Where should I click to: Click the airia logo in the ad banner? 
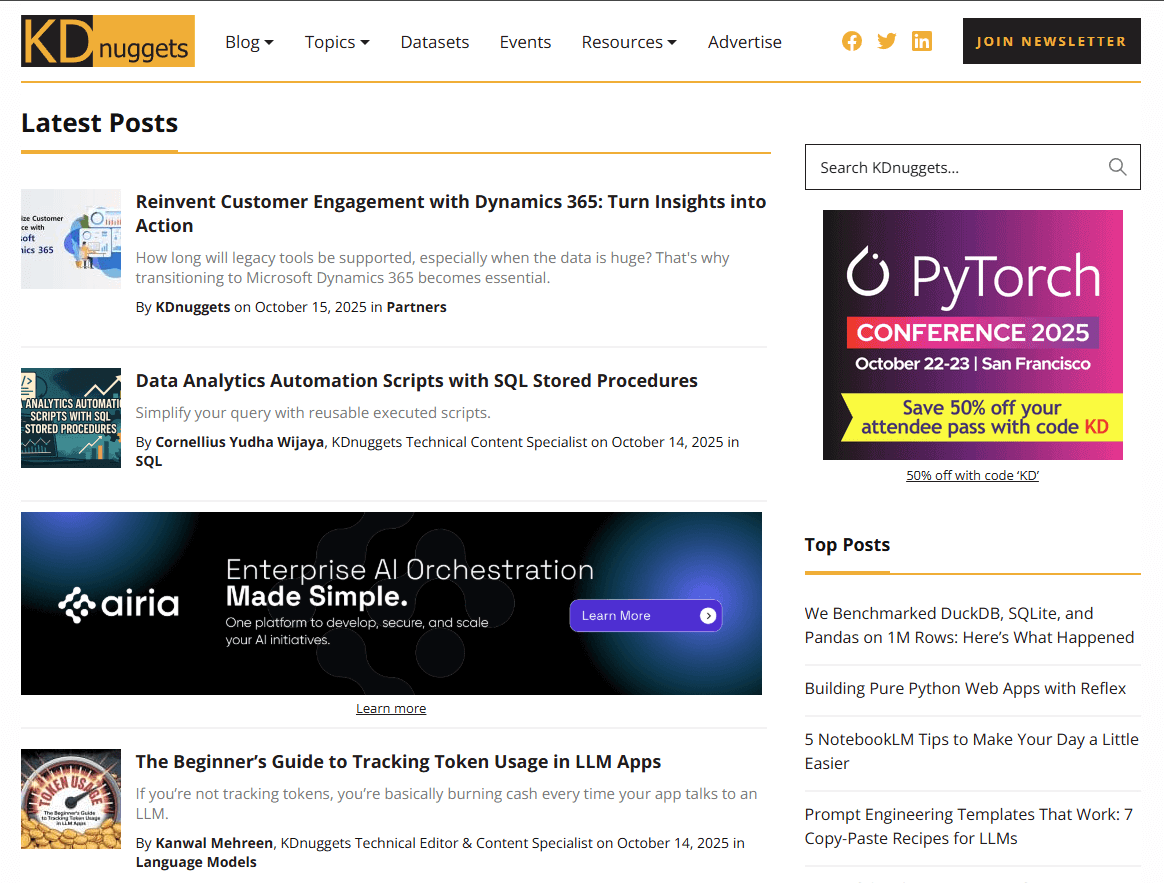118,603
